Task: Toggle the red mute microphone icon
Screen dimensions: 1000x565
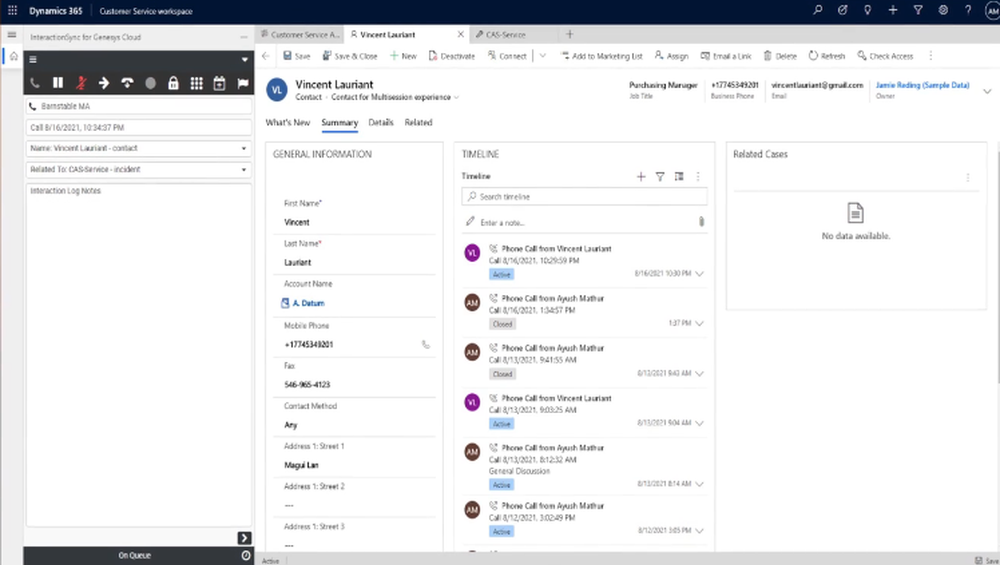Action: point(81,83)
